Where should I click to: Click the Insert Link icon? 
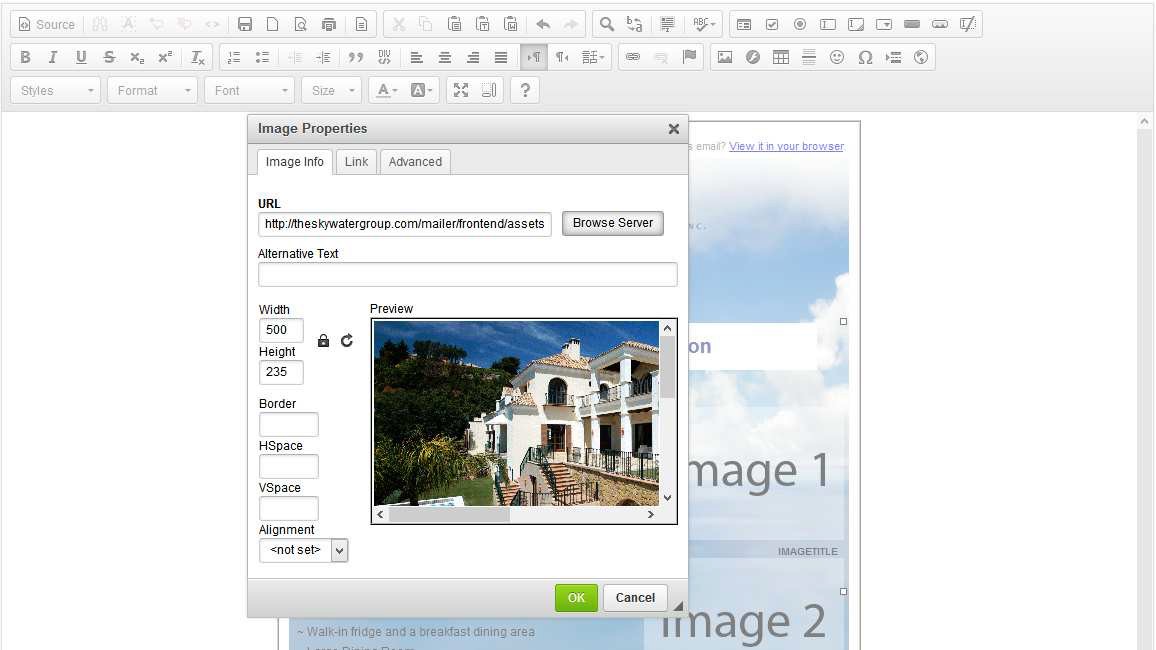tap(633, 57)
